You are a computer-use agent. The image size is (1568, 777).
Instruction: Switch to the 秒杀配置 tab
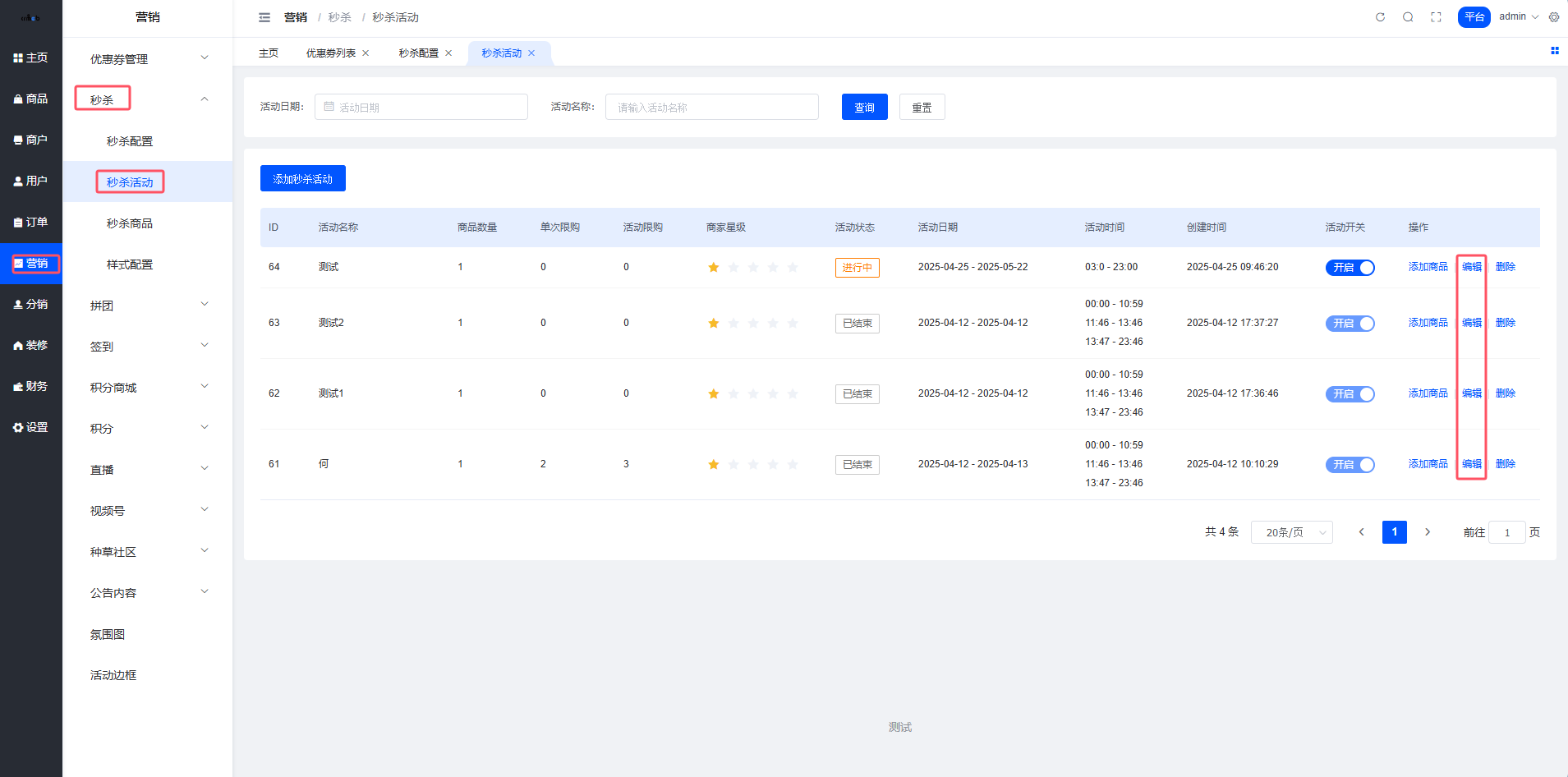[x=419, y=53]
